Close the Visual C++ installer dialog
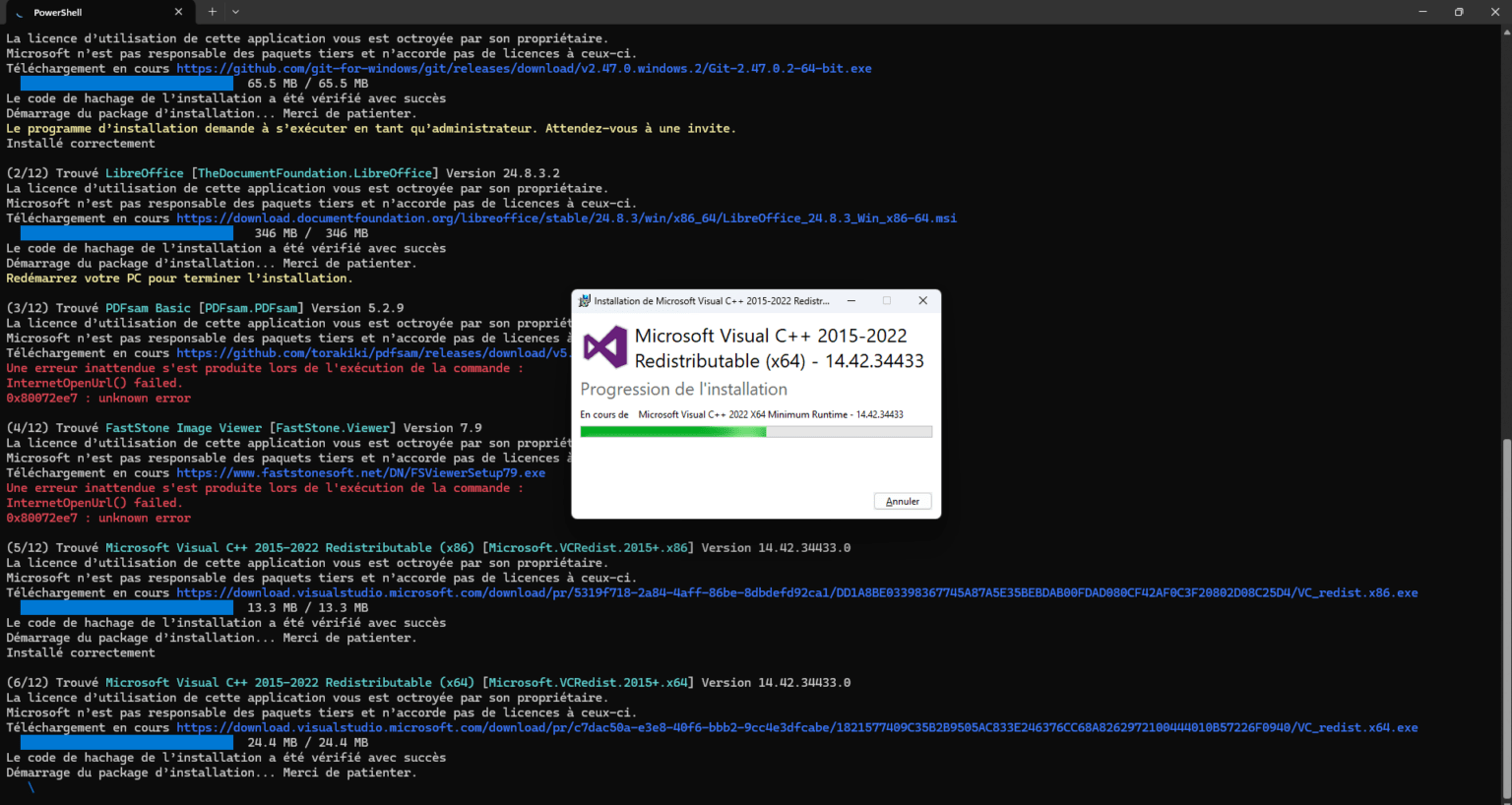This screenshot has width=1512, height=805. [x=922, y=301]
